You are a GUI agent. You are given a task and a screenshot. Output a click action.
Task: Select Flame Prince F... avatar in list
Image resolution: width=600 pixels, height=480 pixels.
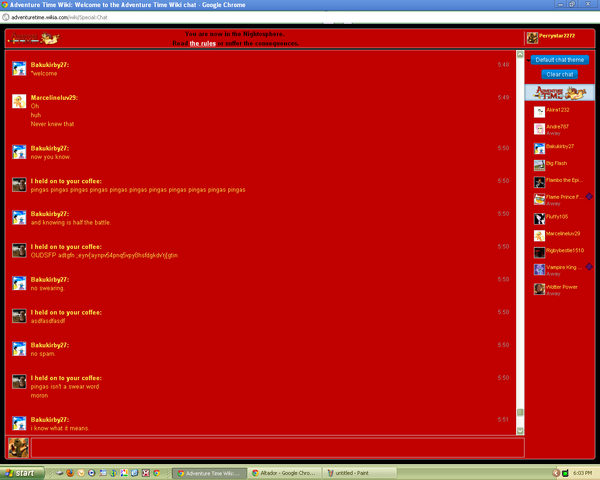539,199
